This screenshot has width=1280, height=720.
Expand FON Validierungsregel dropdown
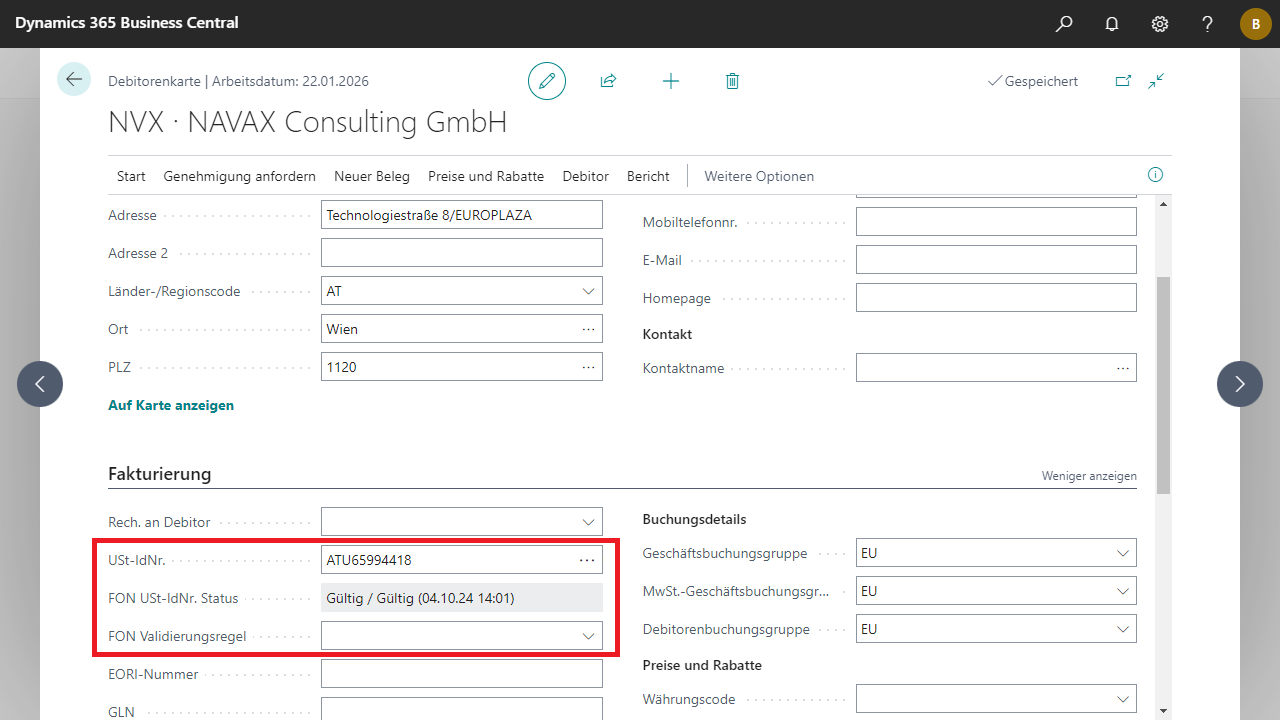point(588,636)
